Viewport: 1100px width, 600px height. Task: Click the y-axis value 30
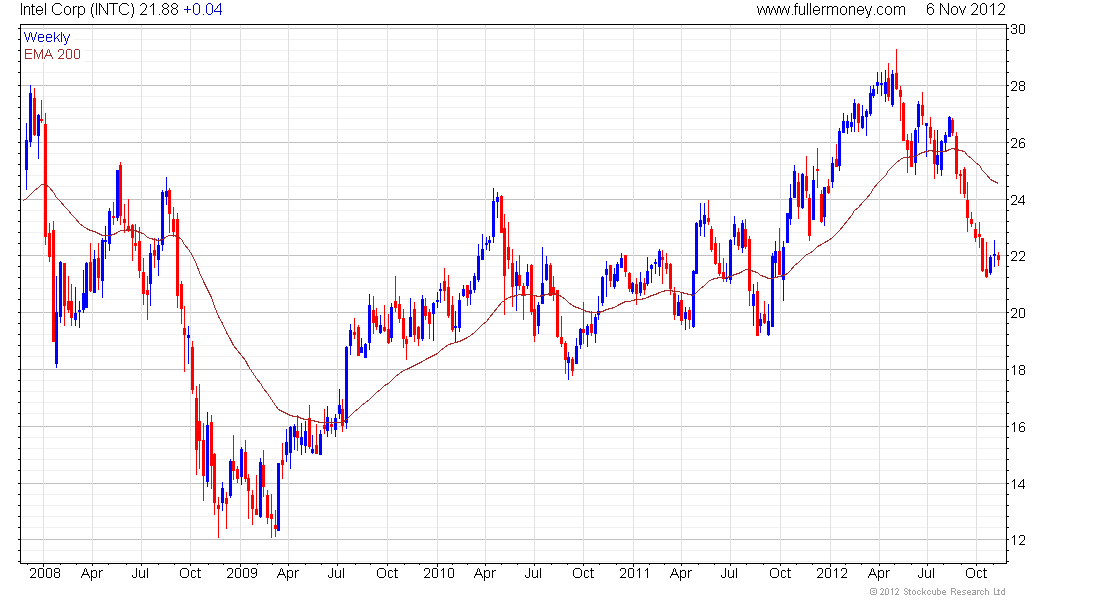click(x=1017, y=29)
